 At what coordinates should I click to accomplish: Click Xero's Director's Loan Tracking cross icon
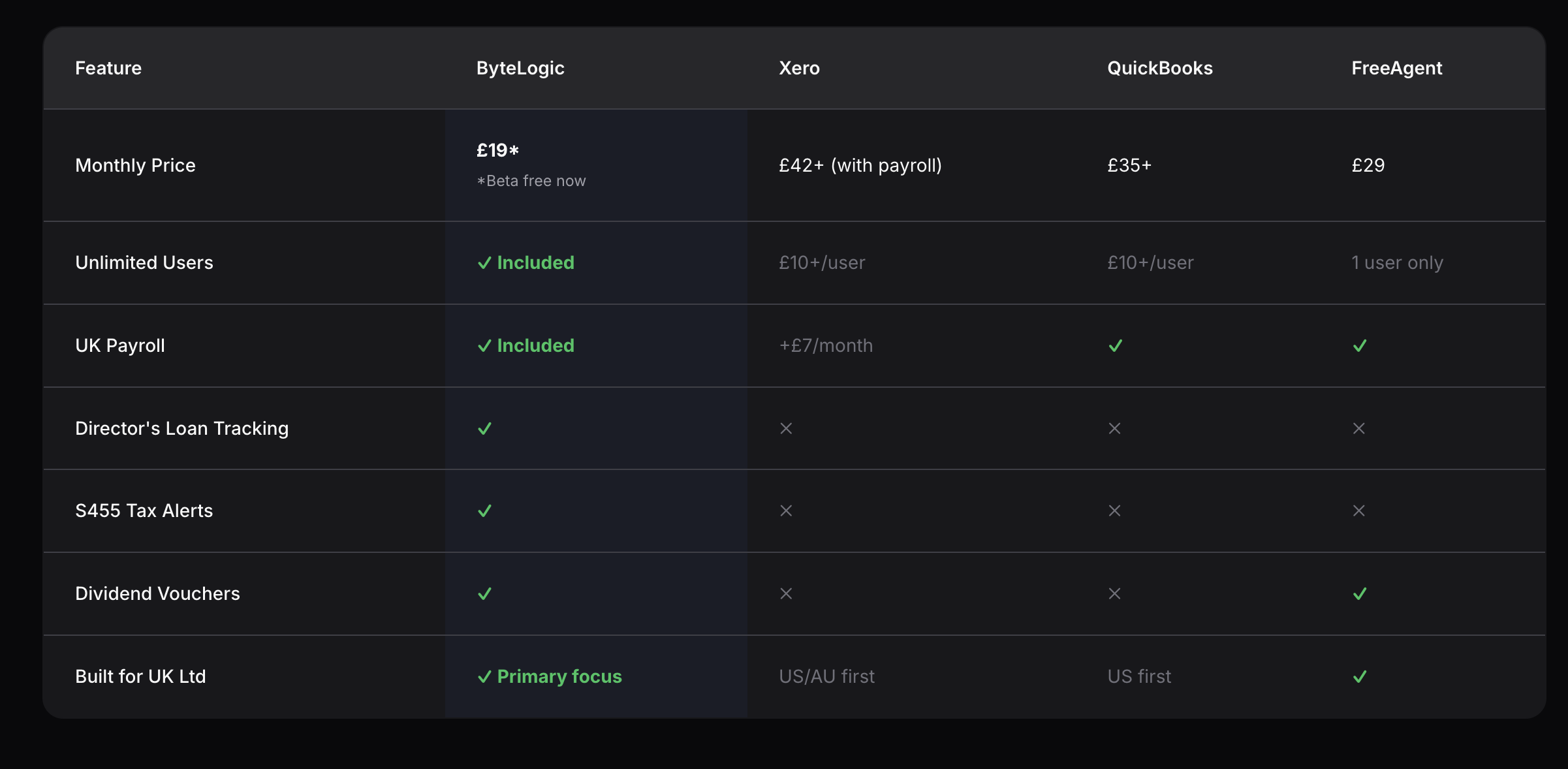(786, 428)
